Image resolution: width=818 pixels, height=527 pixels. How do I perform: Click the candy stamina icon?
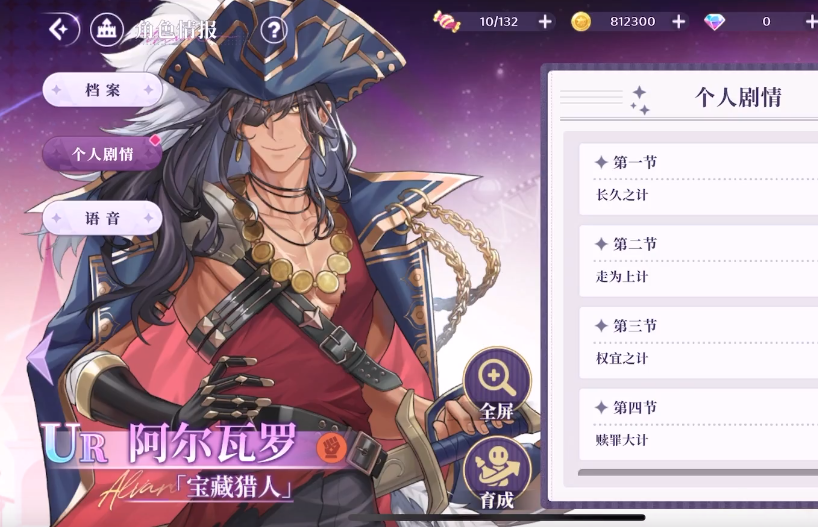(x=446, y=21)
